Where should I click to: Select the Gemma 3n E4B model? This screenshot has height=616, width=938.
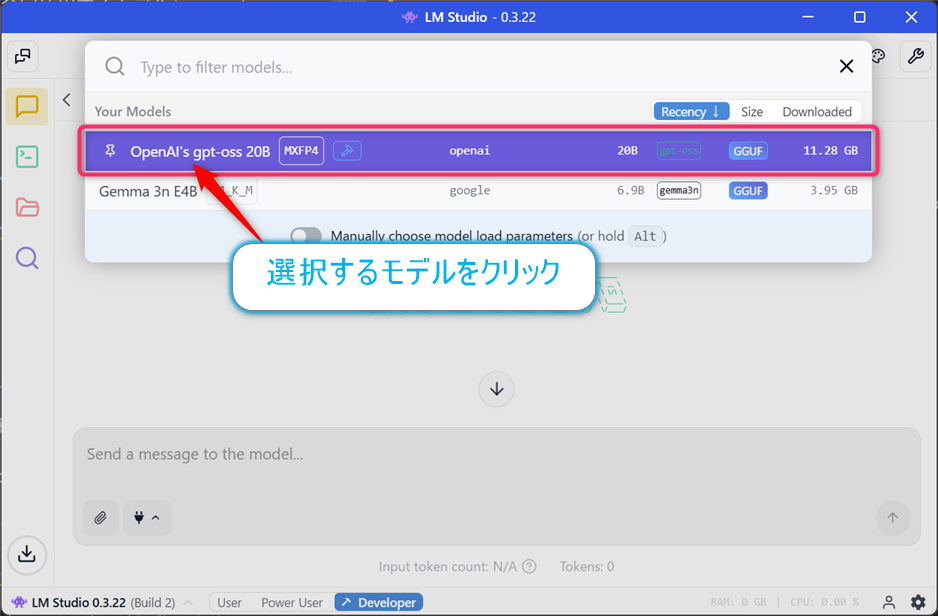click(x=478, y=191)
